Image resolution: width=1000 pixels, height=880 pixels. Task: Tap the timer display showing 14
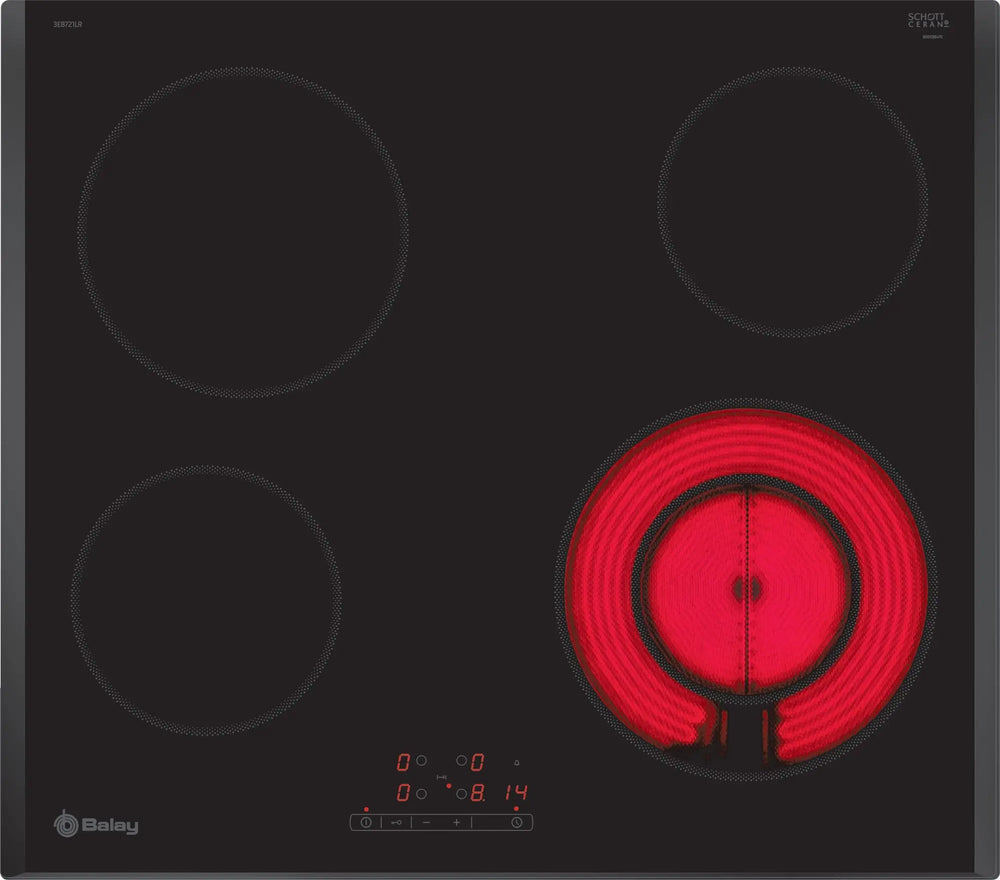point(516,793)
